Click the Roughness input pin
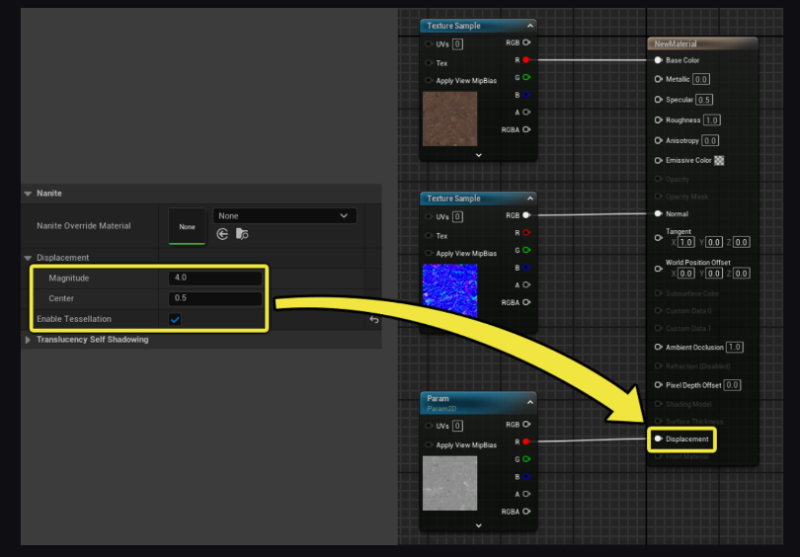Viewport: 800px width, 557px height. click(658, 120)
